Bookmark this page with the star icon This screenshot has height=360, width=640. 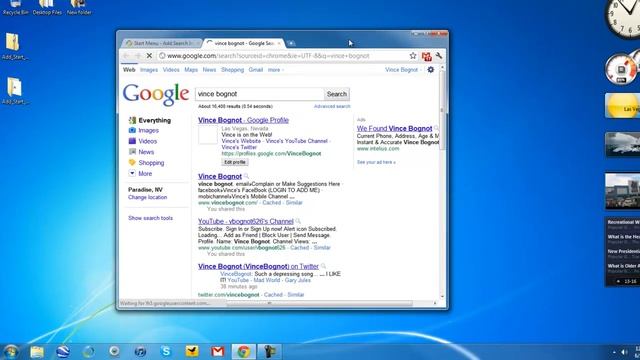413,56
